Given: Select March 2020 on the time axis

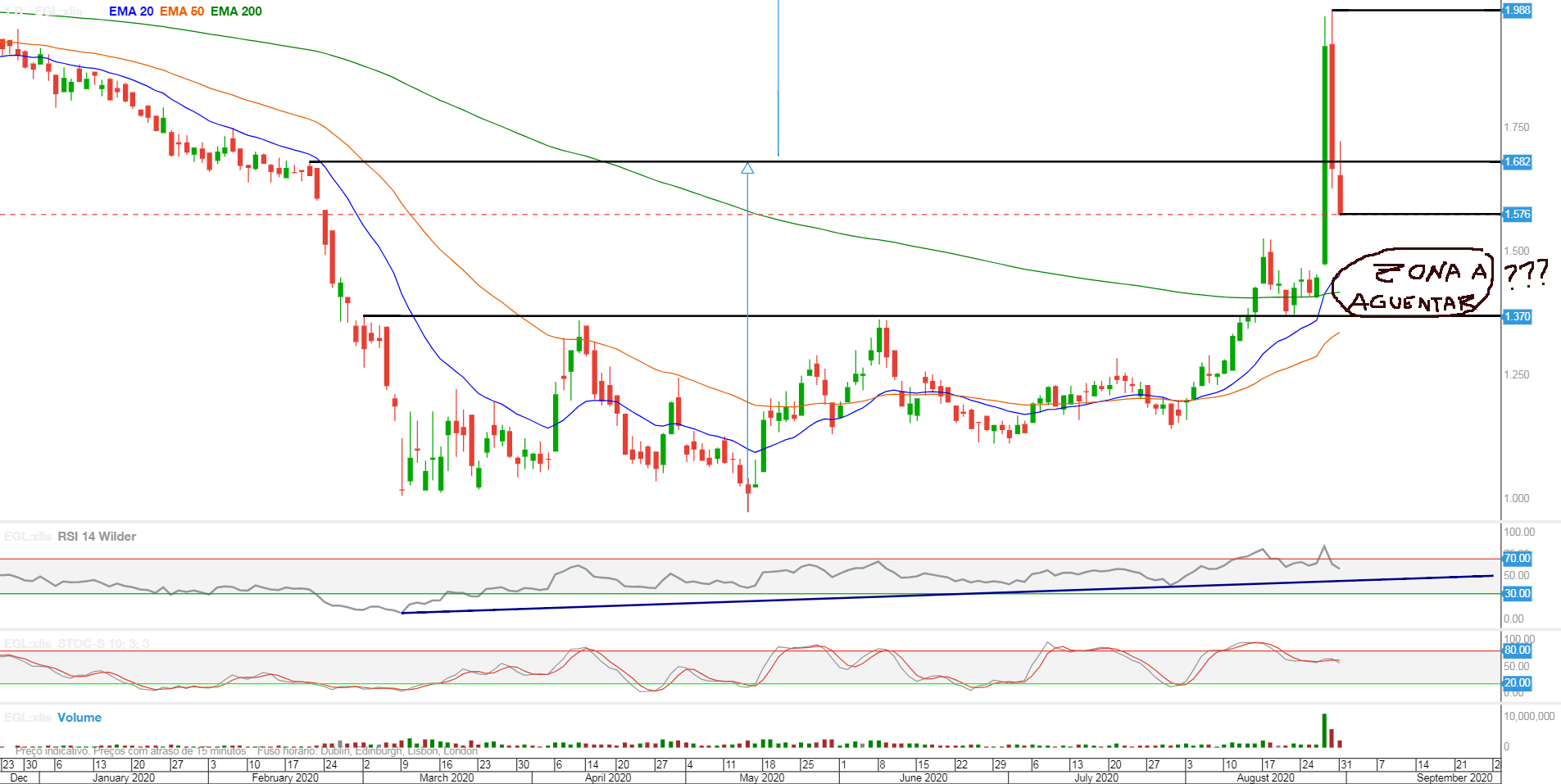Looking at the screenshot, I should tap(447, 777).
